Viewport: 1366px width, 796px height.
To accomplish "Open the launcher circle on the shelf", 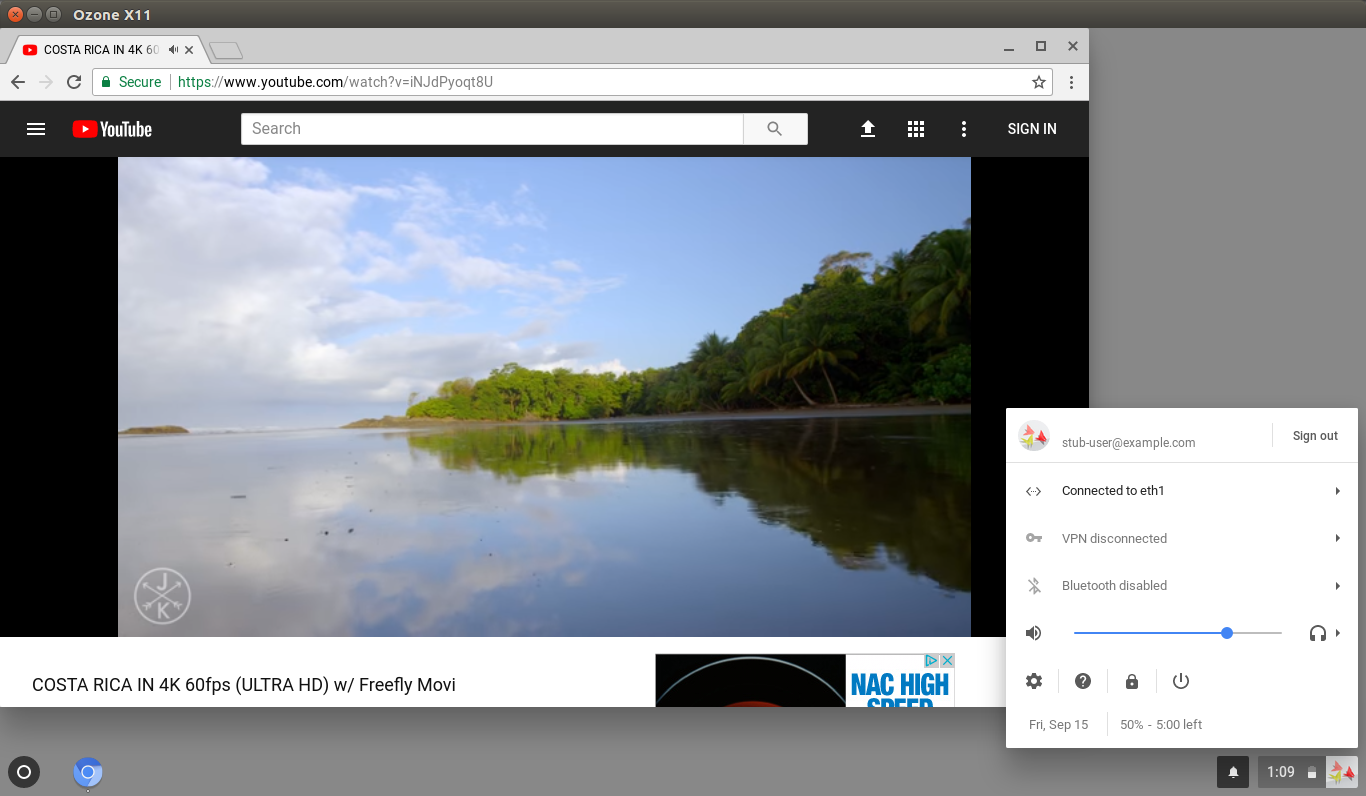I will click(x=24, y=772).
